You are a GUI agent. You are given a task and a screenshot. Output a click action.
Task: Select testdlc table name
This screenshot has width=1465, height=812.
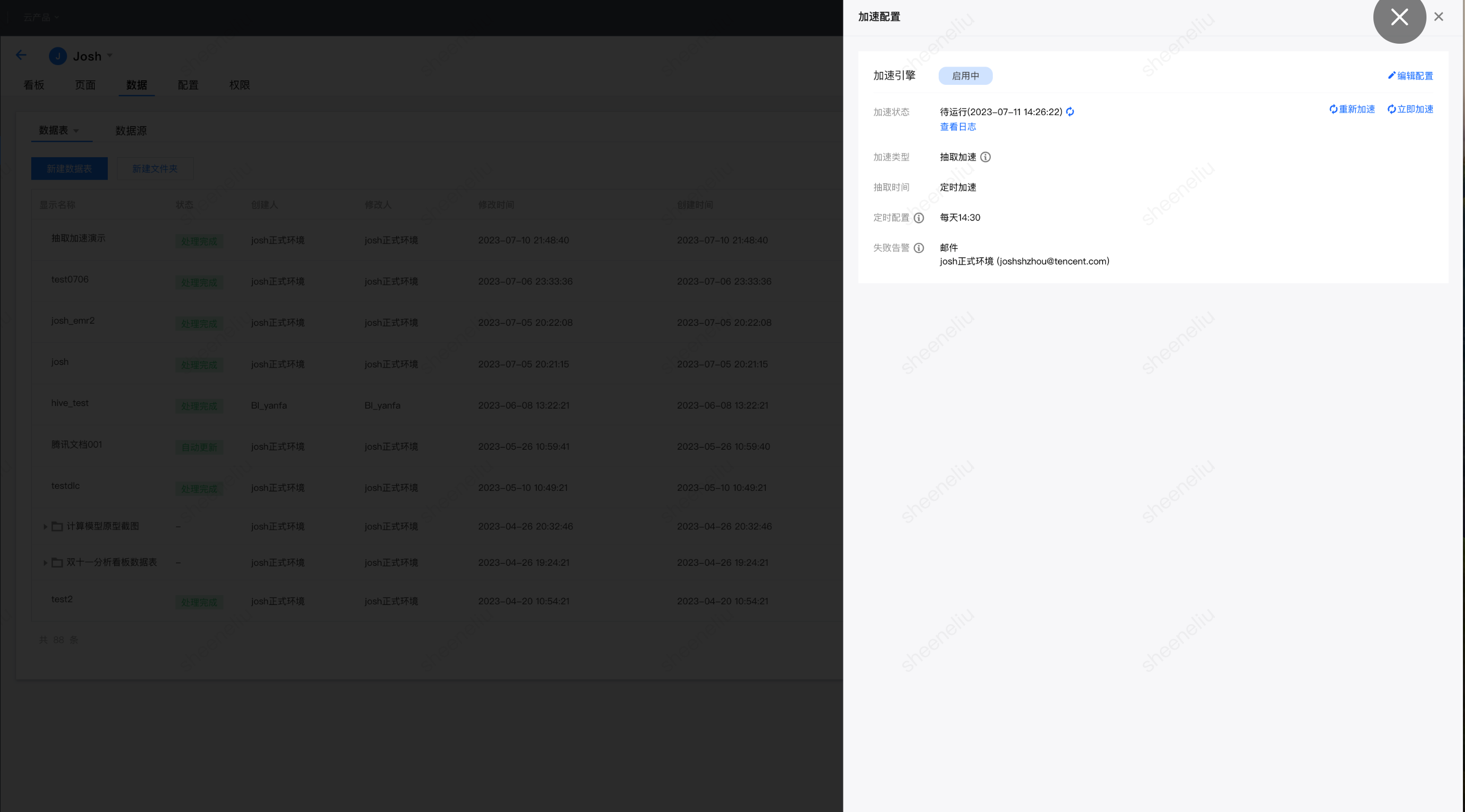point(66,486)
